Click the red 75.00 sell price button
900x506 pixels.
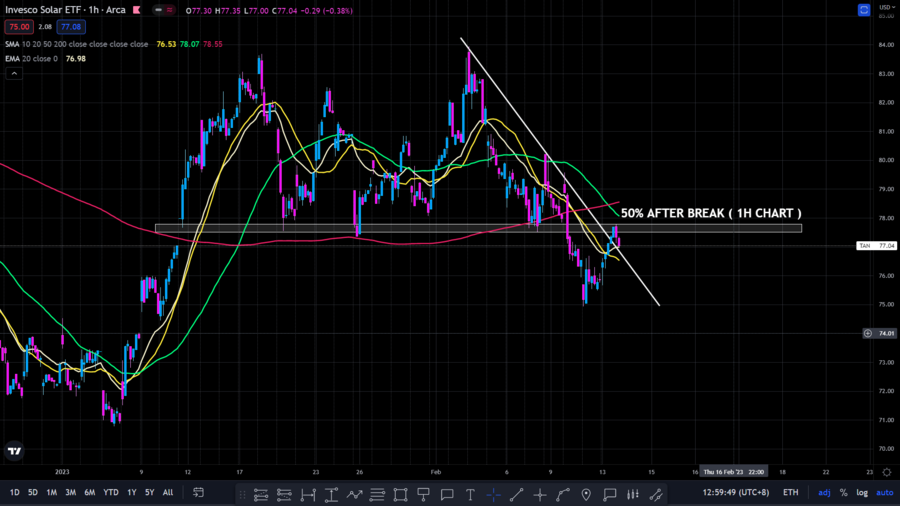[19, 26]
